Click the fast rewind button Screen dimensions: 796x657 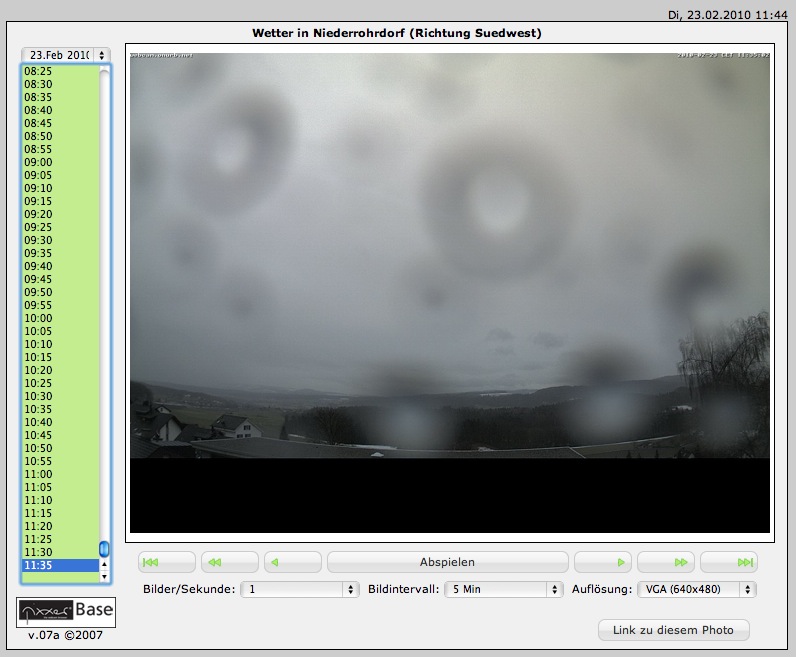[229, 562]
